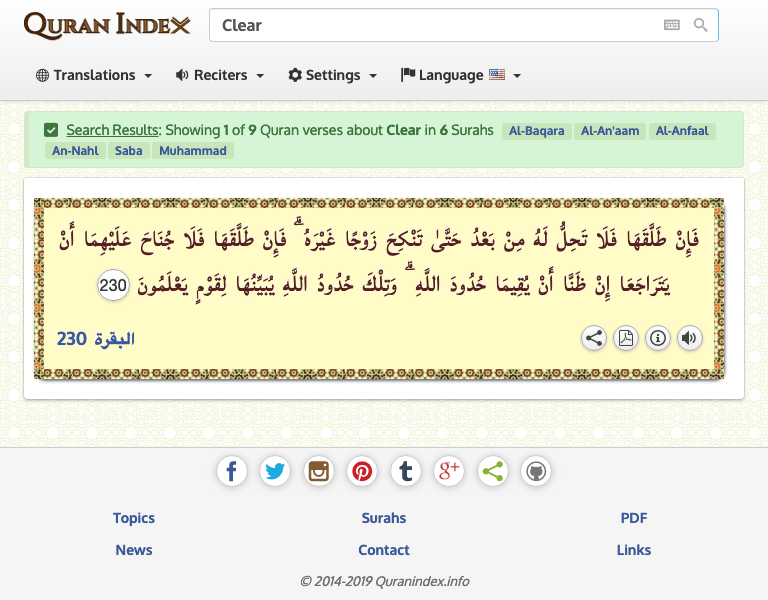Filter by the An-Nahl surah tag
The width and height of the screenshot is (768, 600).
73,151
